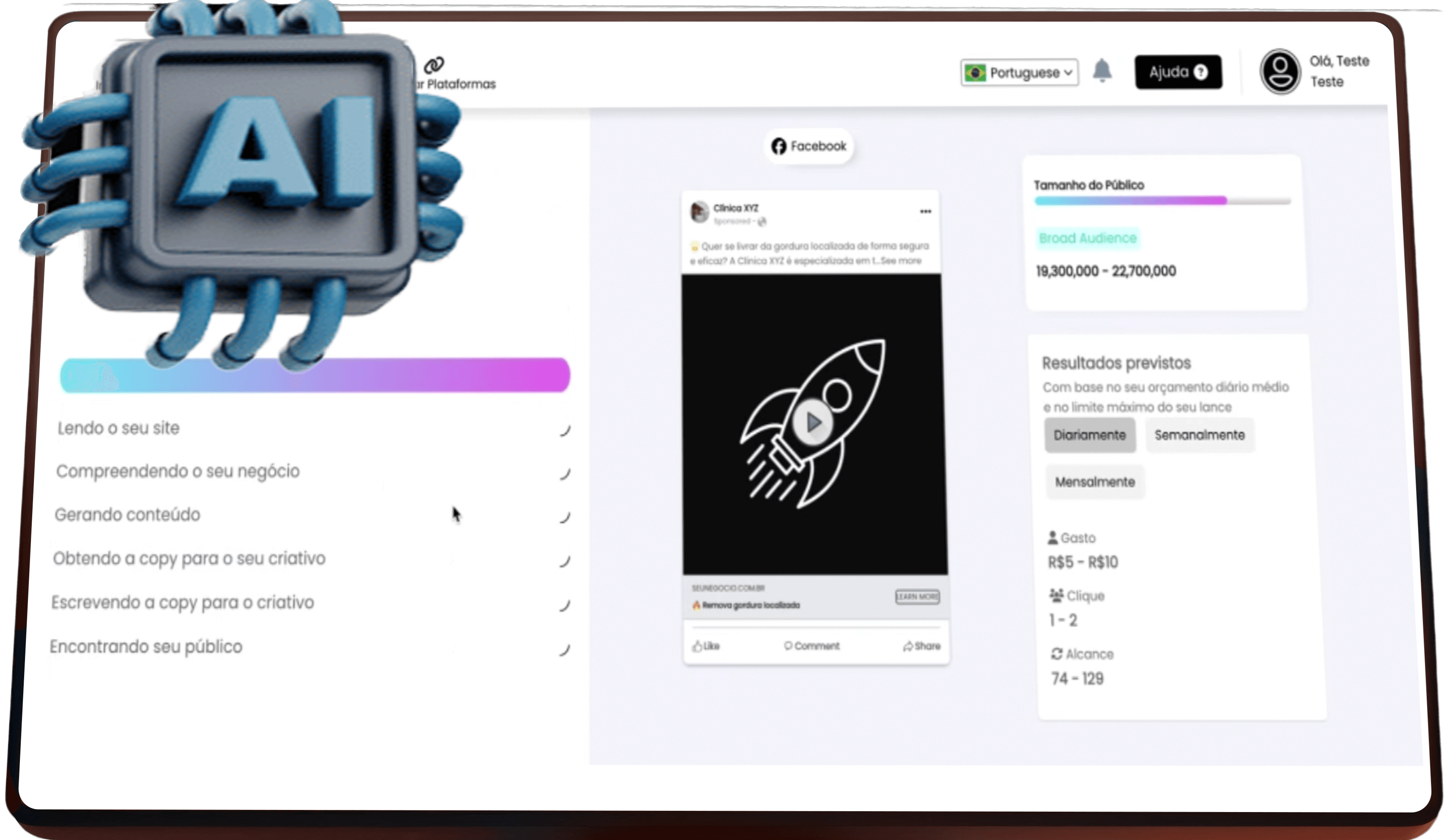Select the Diariamente budget option
Viewport: 1448px width, 840px height.
coord(1089,435)
